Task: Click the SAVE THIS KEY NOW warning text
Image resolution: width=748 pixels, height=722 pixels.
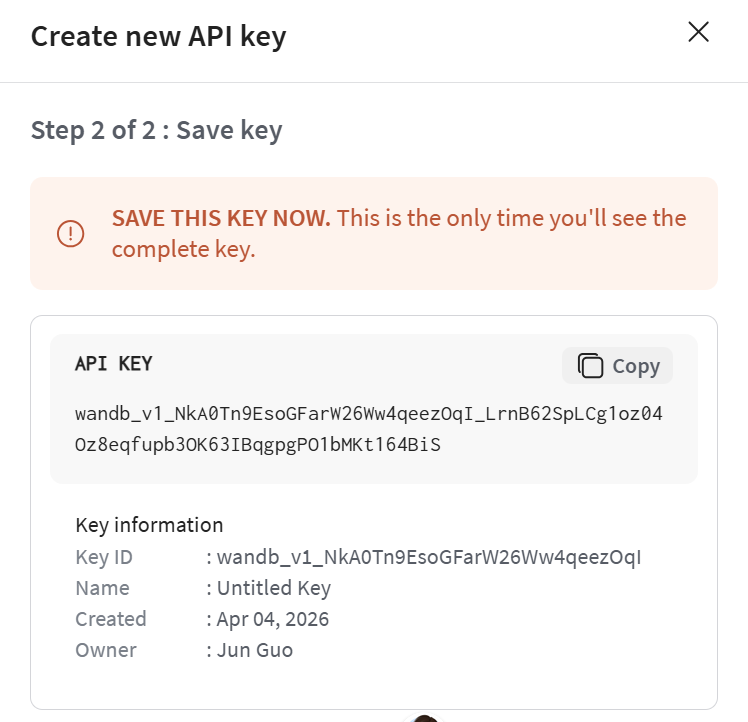Action: (x=221, y=218)
